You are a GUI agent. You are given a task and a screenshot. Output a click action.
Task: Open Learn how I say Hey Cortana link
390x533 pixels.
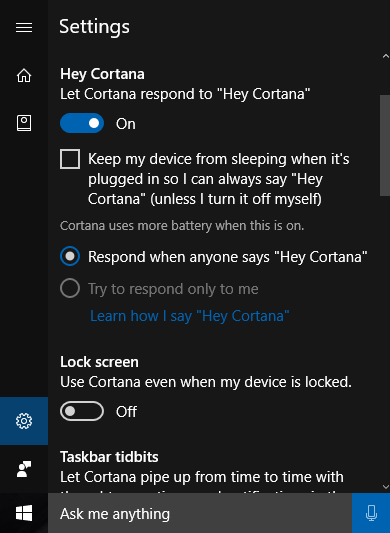coord(189,316)
